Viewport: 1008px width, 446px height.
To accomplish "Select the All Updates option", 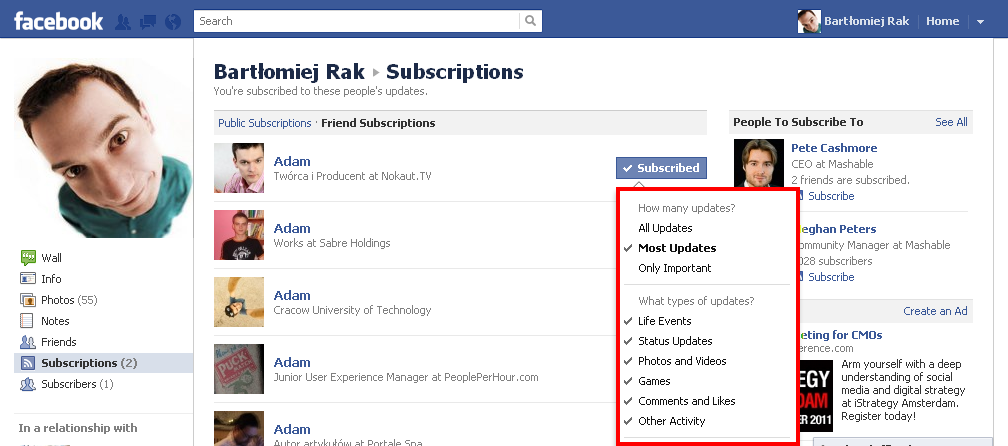I will pos(665,228).
